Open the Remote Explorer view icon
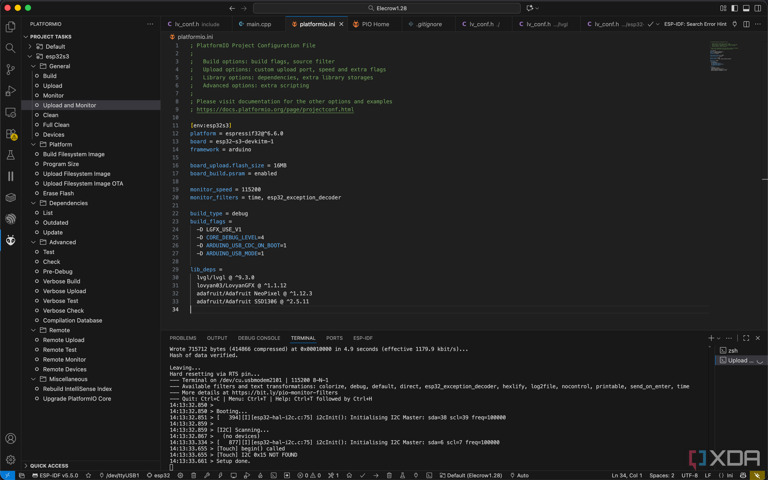Image resolution: width=768 pixels, height=480 pixels. tap(10, 113)
